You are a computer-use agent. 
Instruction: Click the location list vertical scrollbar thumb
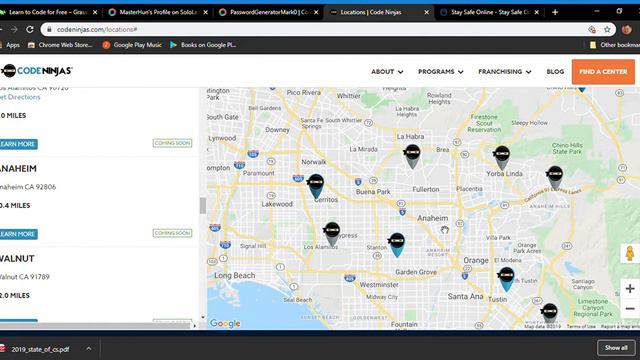click(202, 206)
